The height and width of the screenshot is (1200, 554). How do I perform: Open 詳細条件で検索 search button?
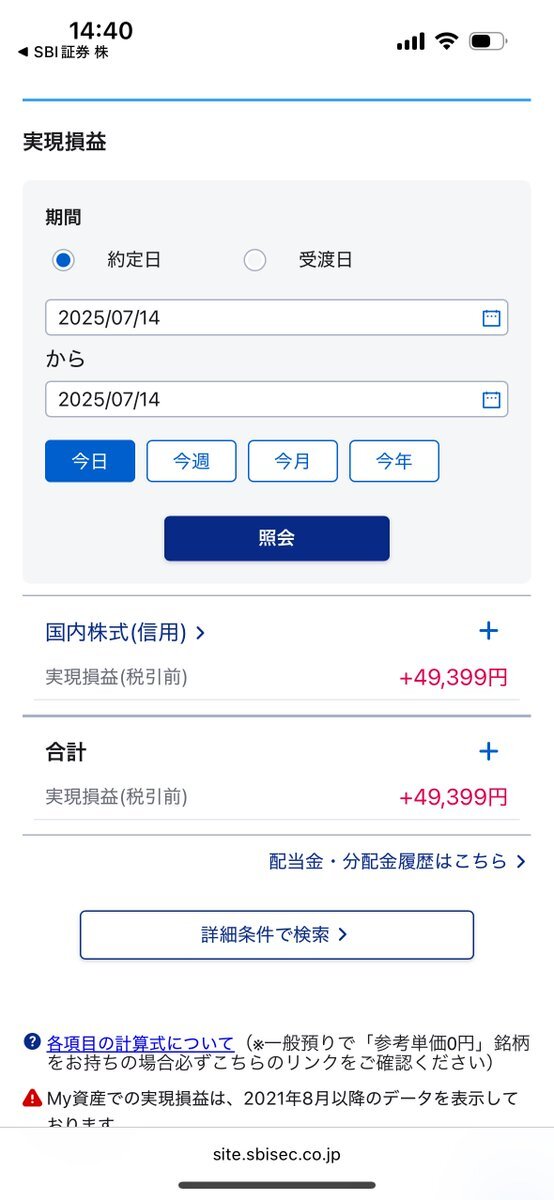(x=277, y=935)
